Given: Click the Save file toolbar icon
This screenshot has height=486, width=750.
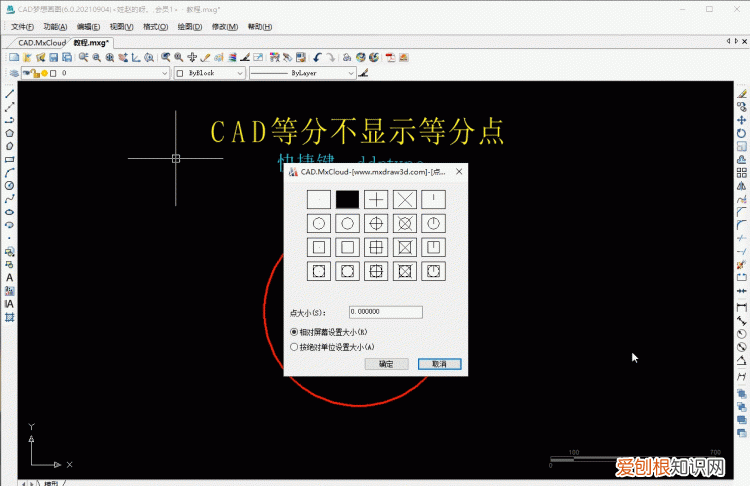Looking at the screenshot, I should [54, 57].
